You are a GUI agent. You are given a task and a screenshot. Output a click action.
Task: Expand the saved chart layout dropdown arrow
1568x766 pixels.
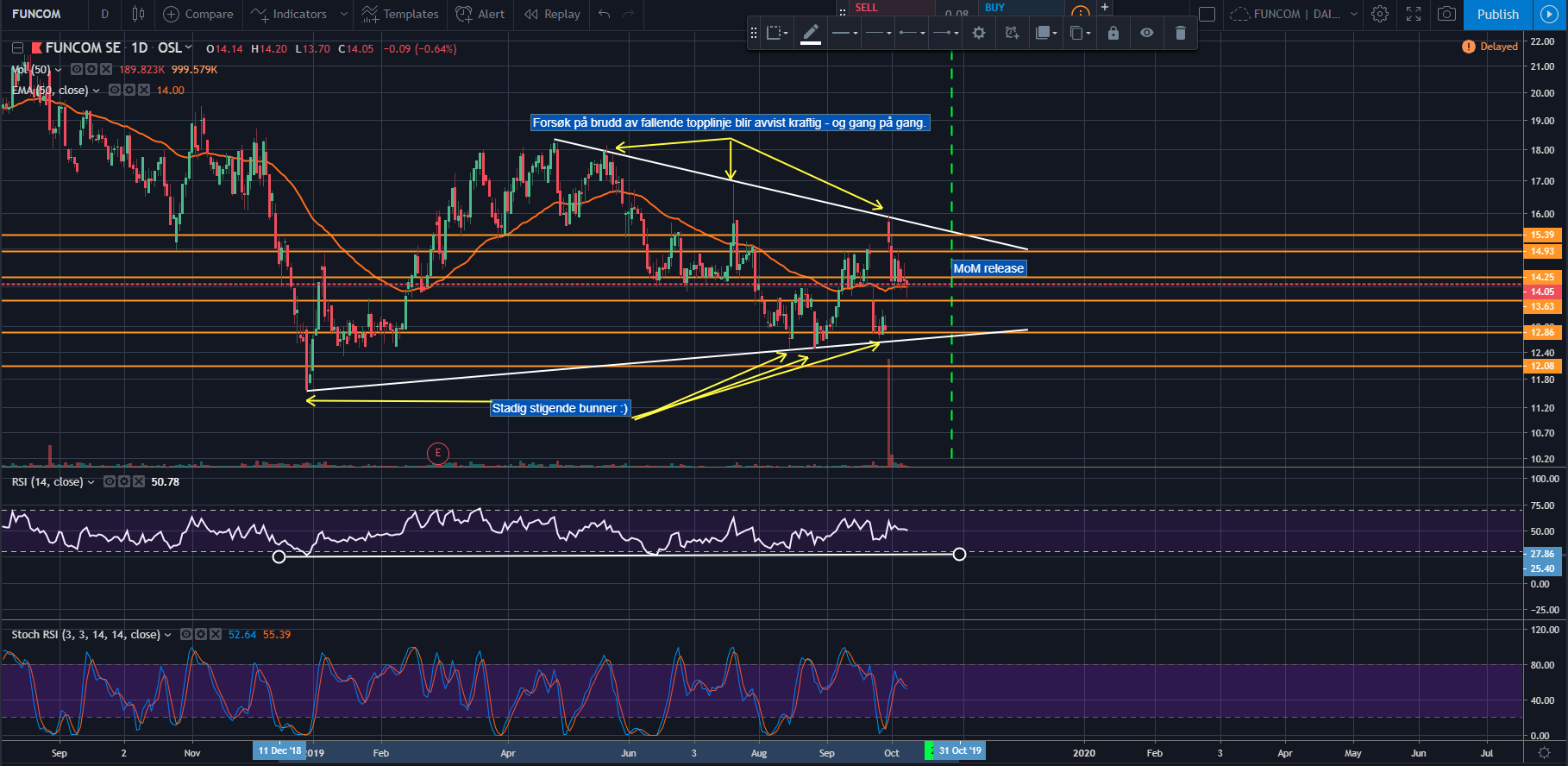1353,14
